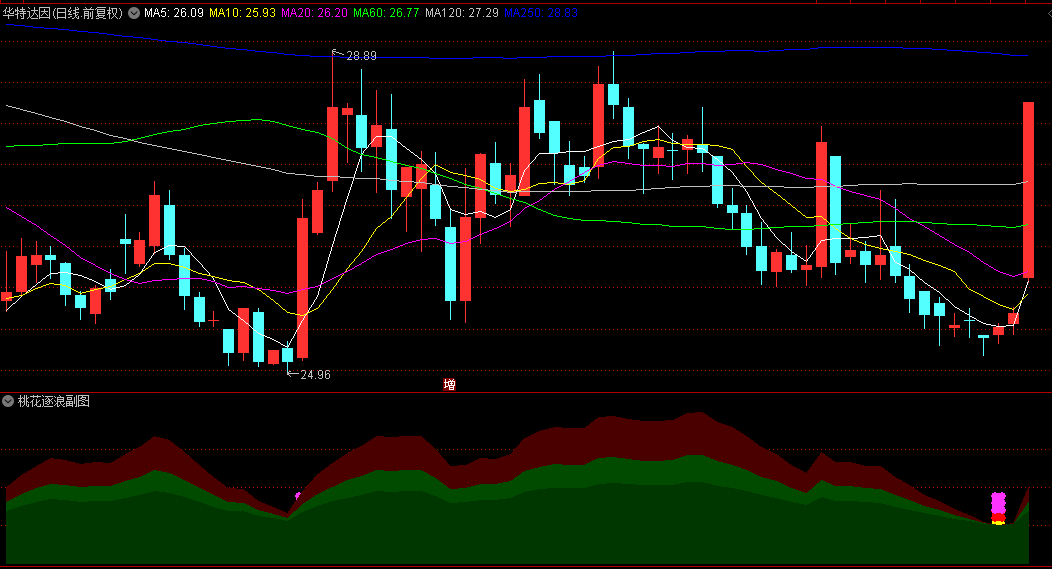Screen dimensions: 1052x569
Task: Click the 24.96 low price marker
Action: 315,374
